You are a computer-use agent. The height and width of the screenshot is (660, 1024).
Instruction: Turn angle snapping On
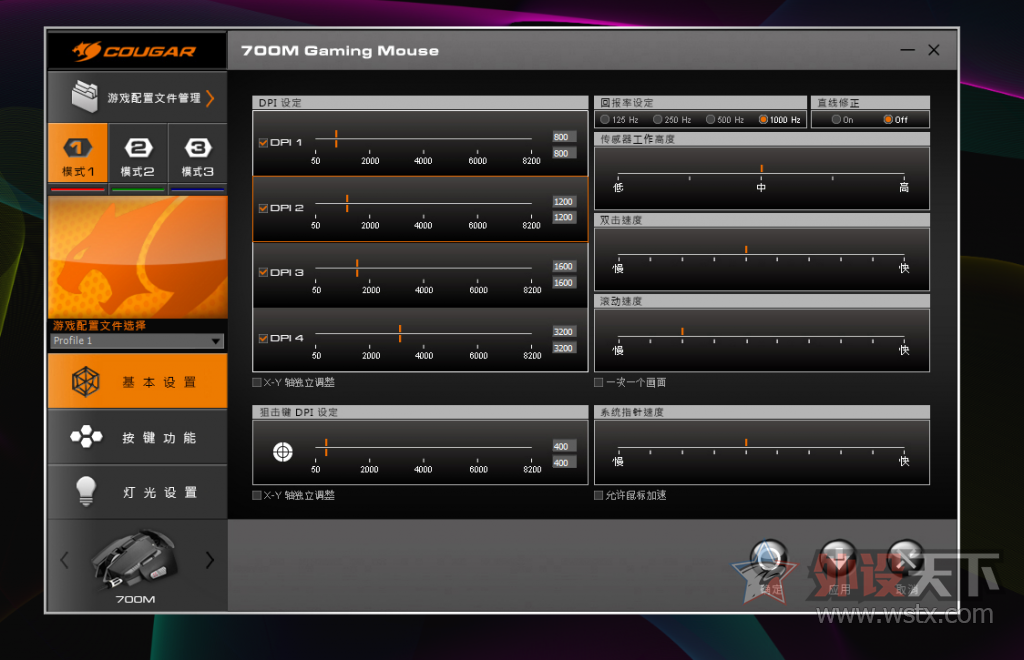pos(836,119)
